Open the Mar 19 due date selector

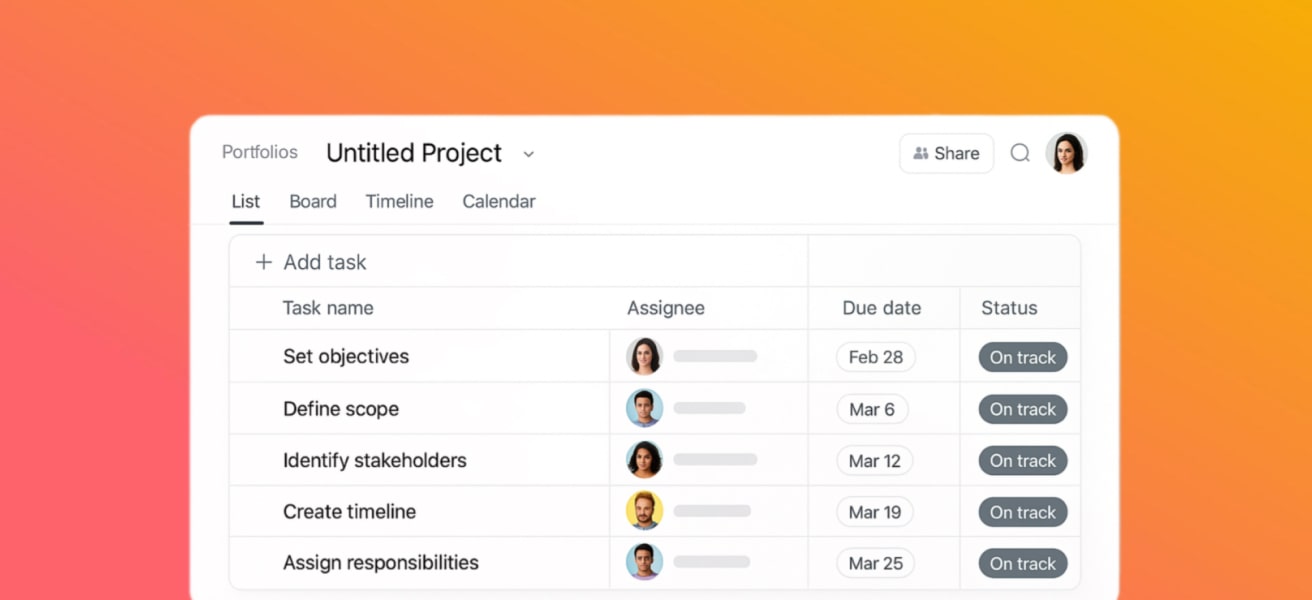pyautogui.click(x=874, y=511)
